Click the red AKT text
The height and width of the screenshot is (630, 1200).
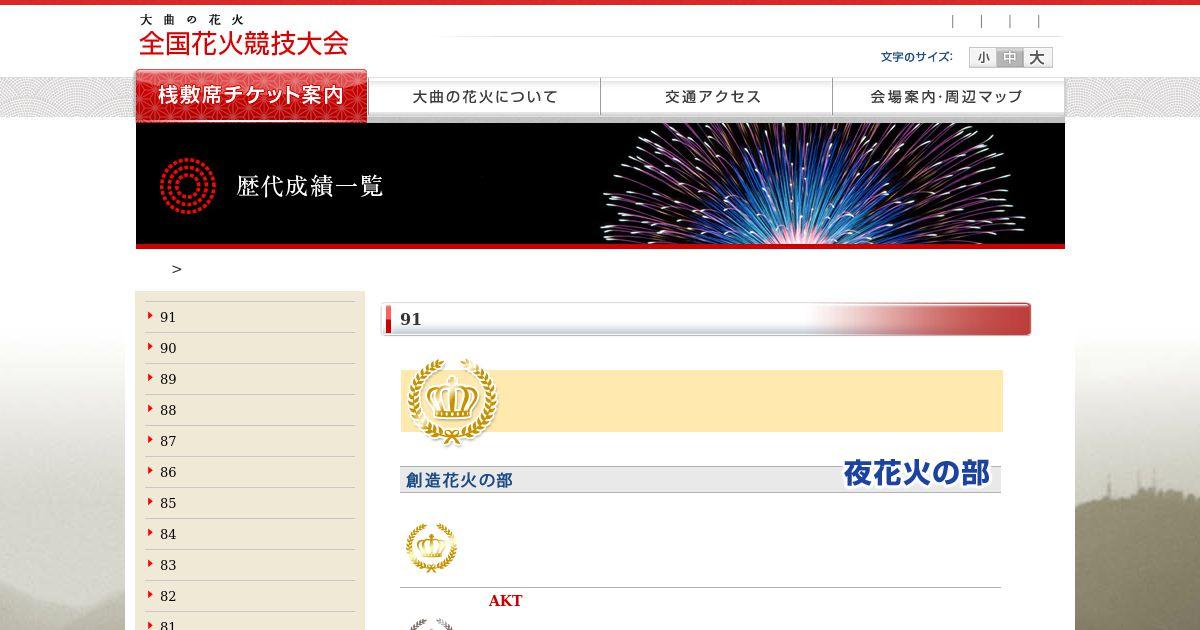click(505, 601)
